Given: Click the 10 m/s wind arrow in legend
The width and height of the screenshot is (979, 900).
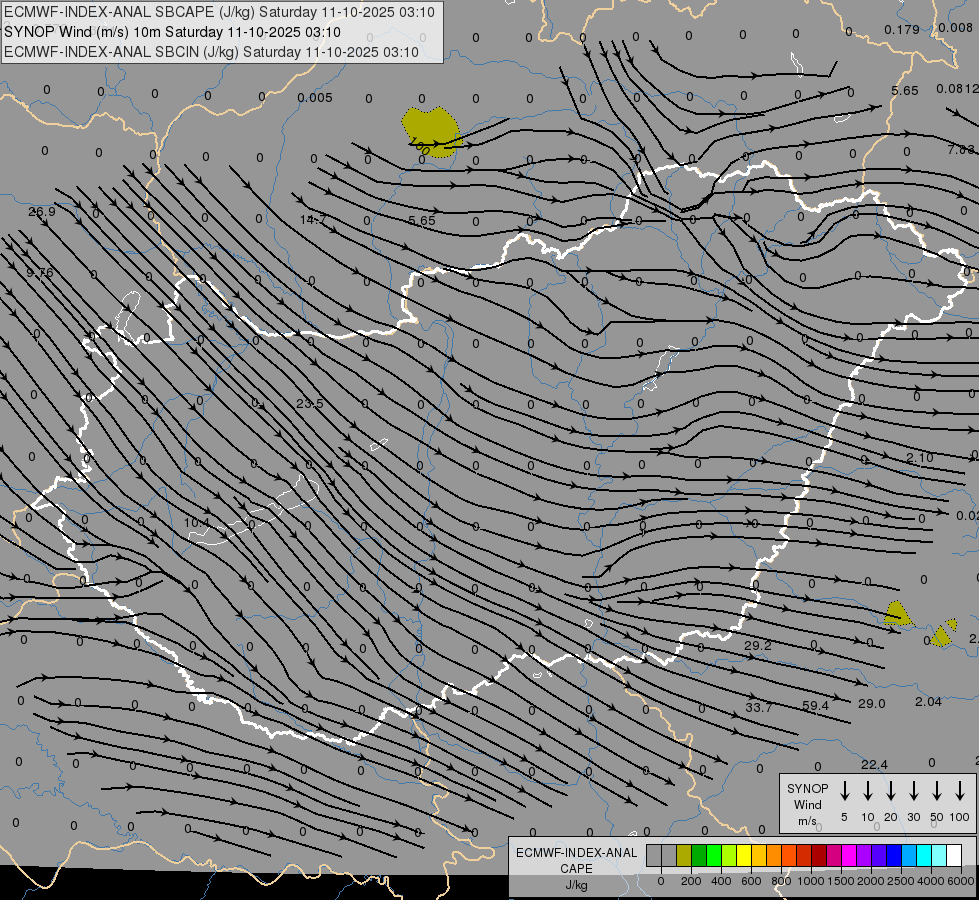Looking at the screenshot, I should tap(868, 791).
